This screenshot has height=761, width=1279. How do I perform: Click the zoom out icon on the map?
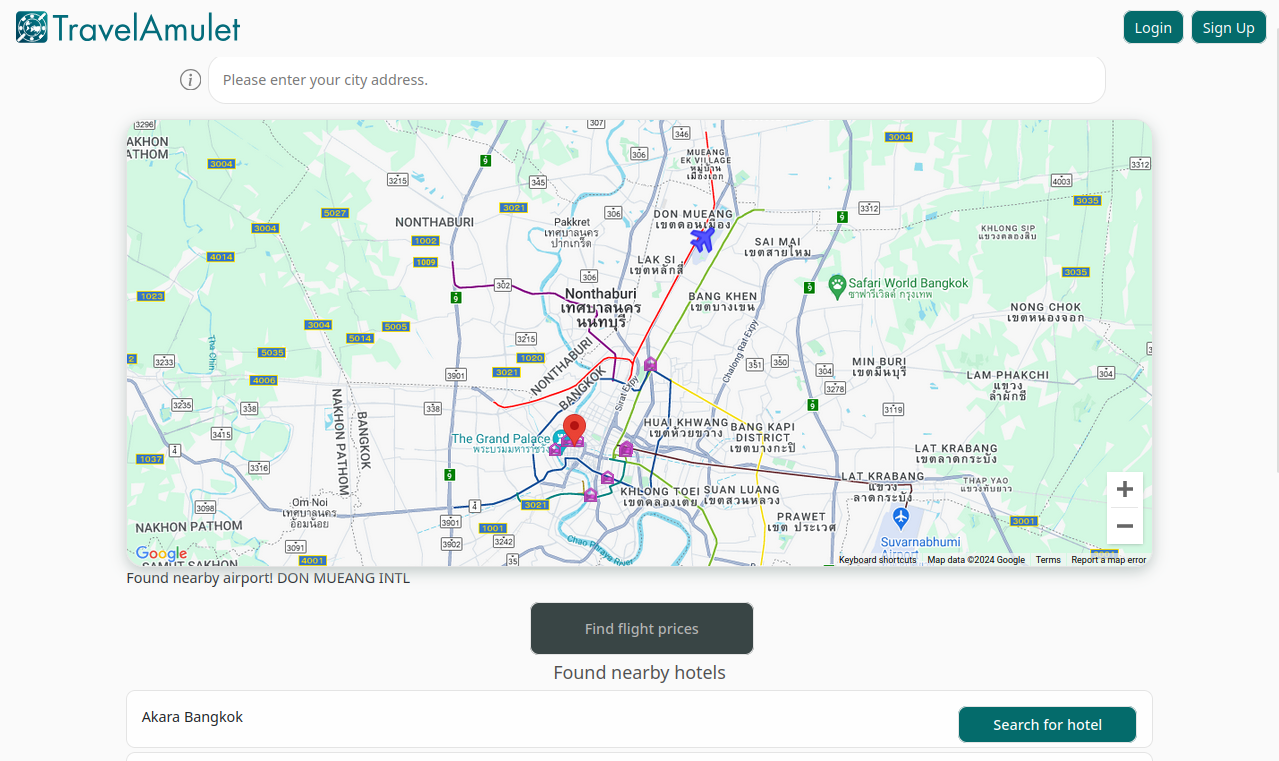click(1124, 525)
